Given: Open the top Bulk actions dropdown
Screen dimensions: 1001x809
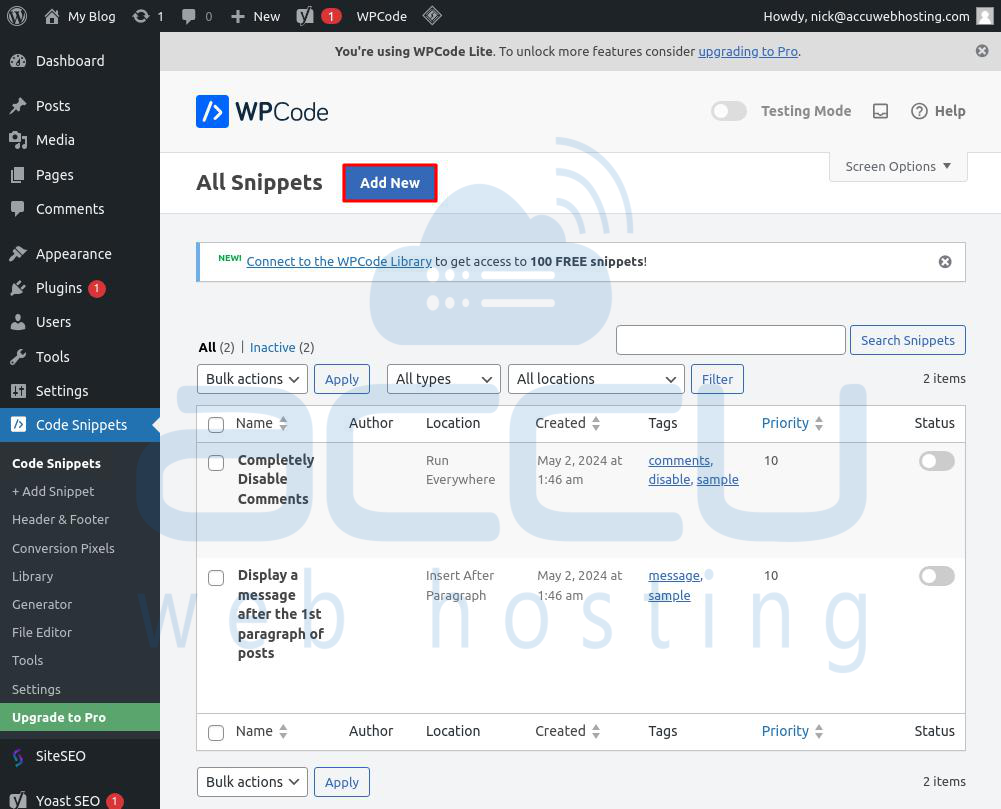Looking at the screenshot, I should [252, 379].
